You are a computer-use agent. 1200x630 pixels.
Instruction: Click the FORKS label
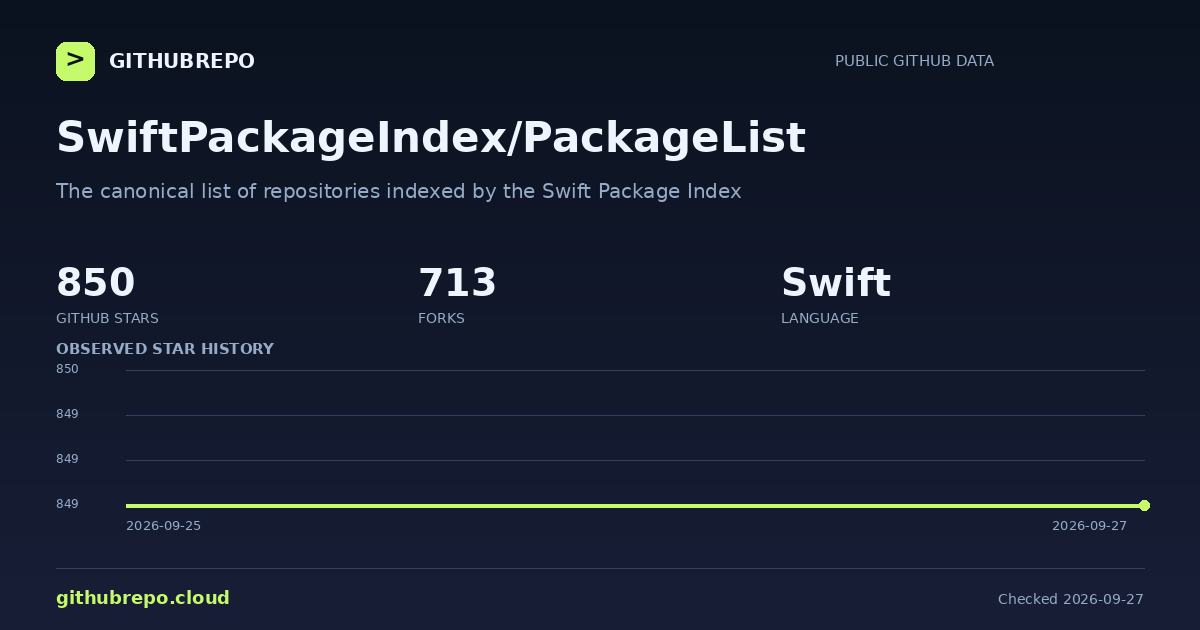coord(441,318)
